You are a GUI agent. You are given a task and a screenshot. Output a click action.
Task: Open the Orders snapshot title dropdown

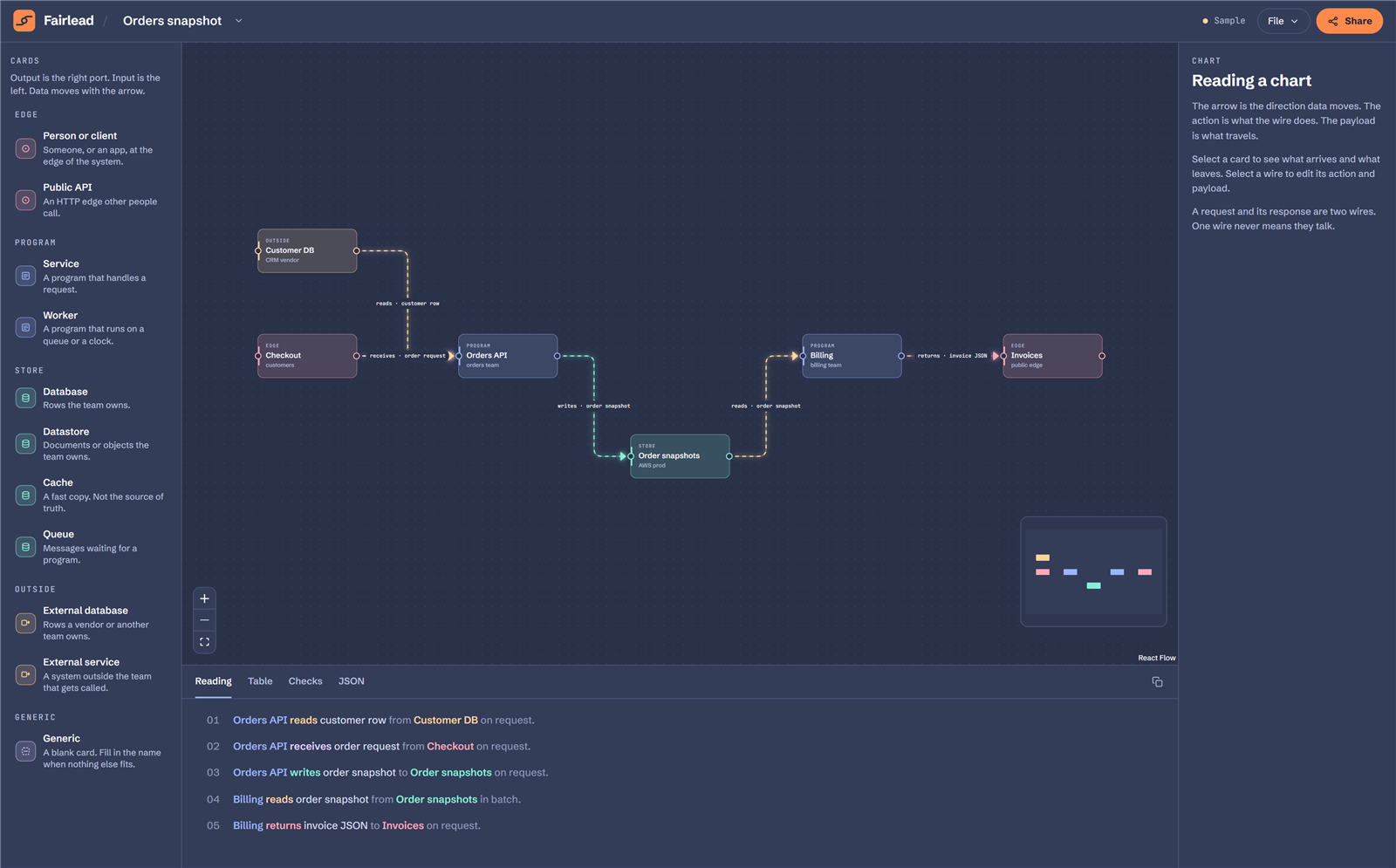(239, 21)
